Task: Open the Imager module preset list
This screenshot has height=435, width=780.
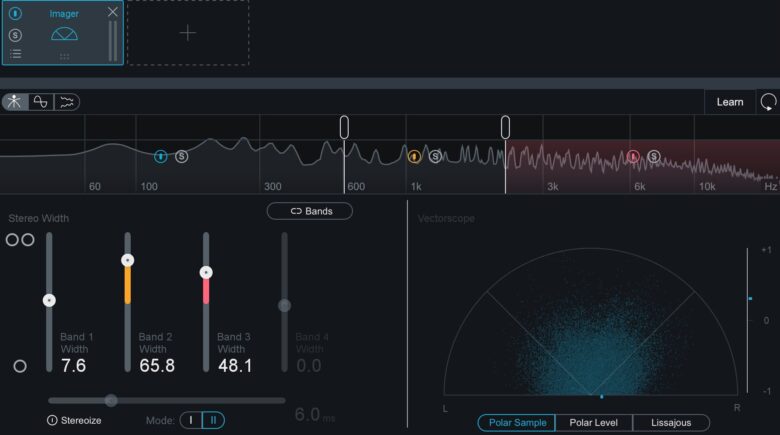Action: coord(15,55)
